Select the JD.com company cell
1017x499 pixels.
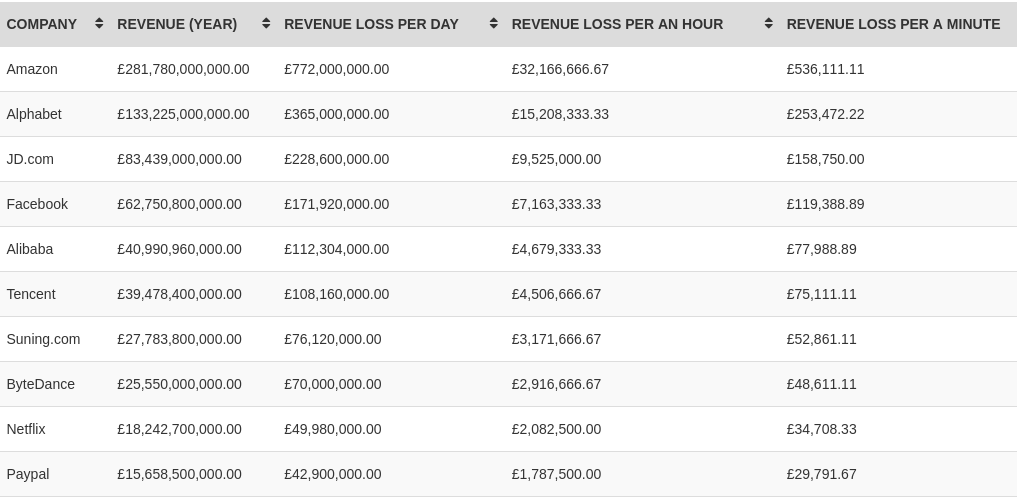pos(30,159)
